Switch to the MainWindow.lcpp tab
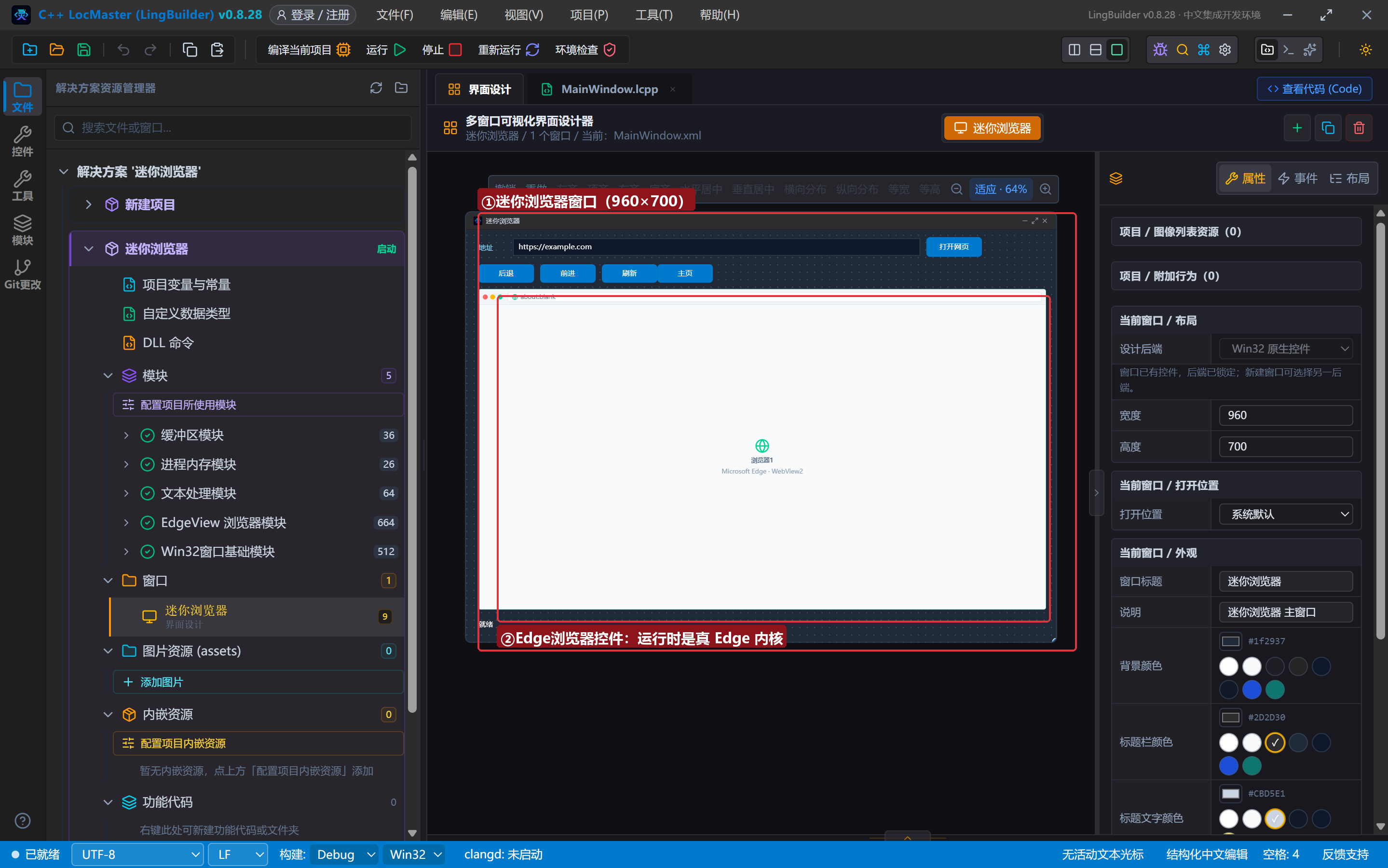 (x=609, y=89)
